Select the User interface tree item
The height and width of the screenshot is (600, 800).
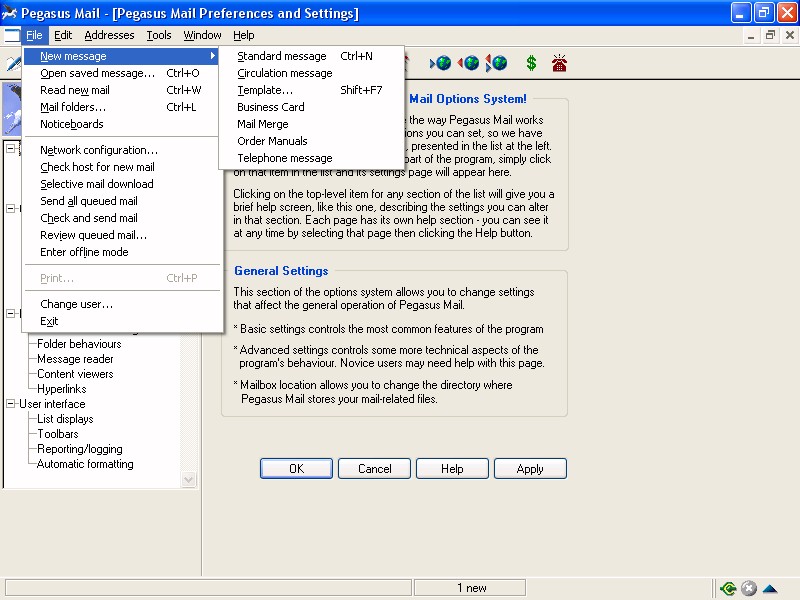(52, 404)
